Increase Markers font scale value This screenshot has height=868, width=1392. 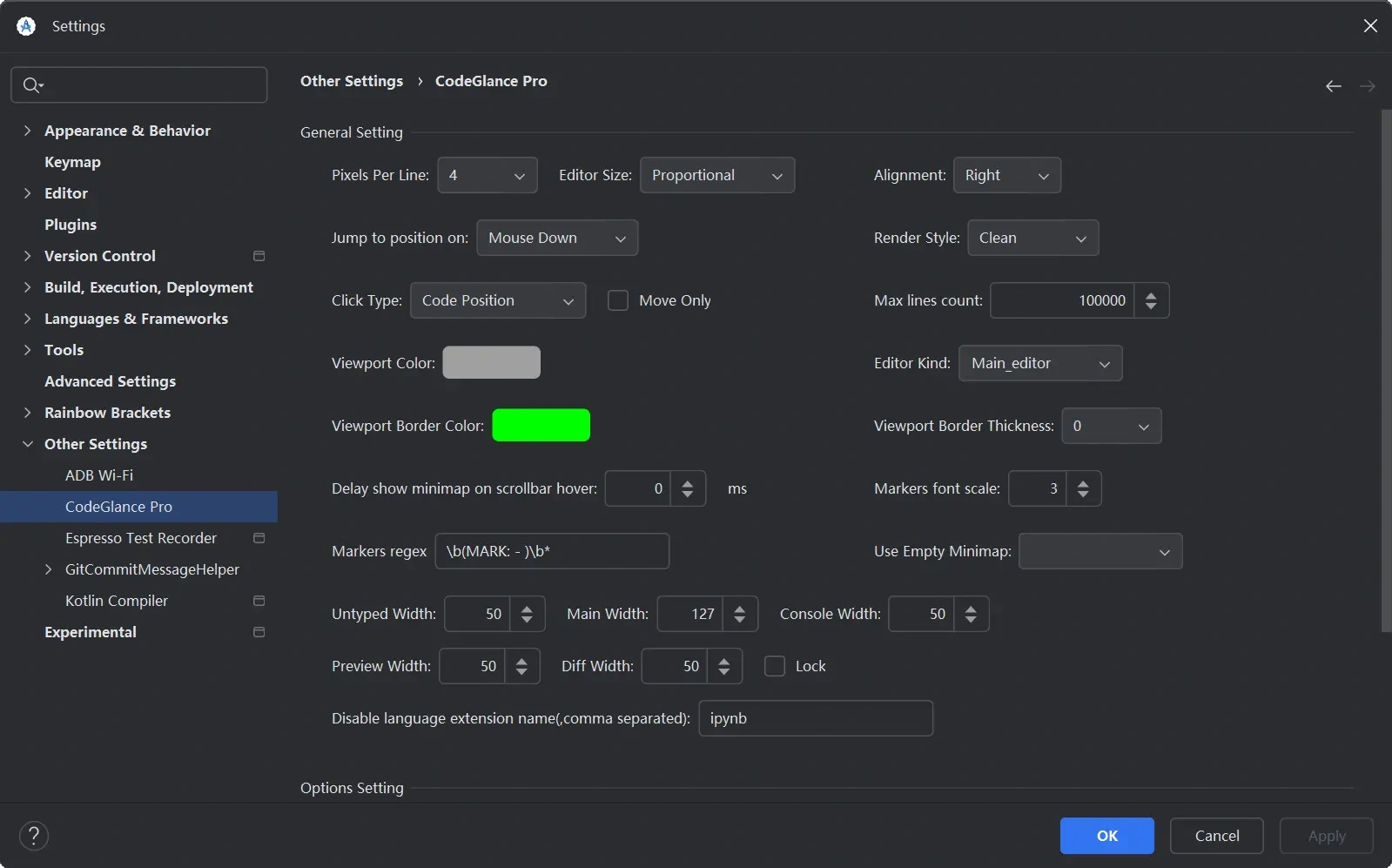(x=1083, y=482)
